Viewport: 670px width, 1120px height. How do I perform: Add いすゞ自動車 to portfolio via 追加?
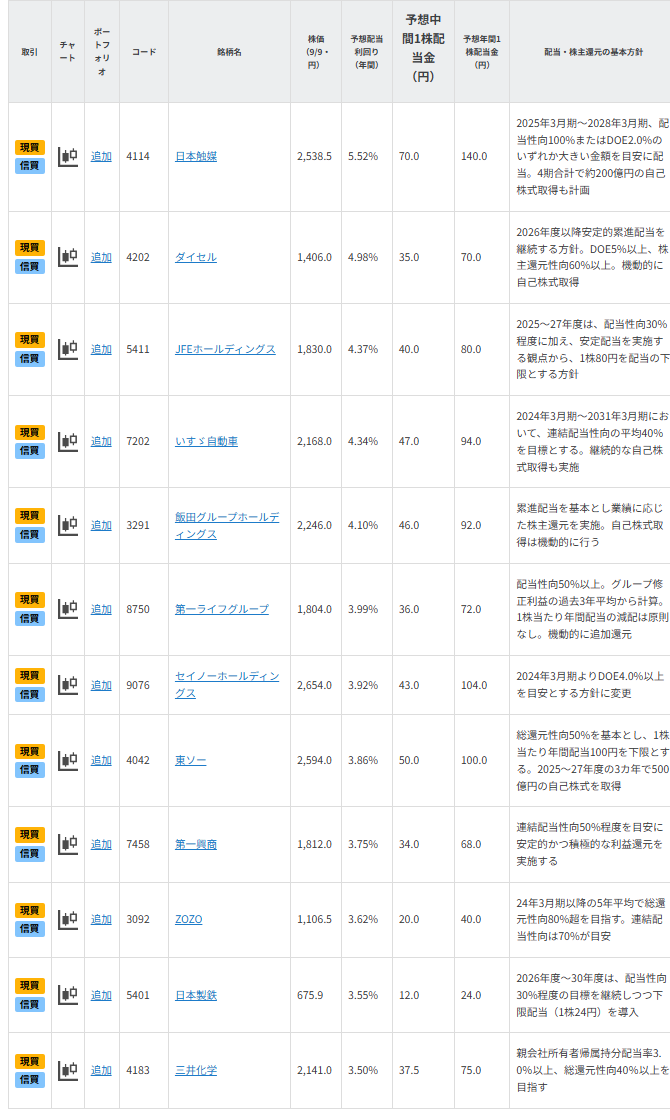[x=101, y=441]
